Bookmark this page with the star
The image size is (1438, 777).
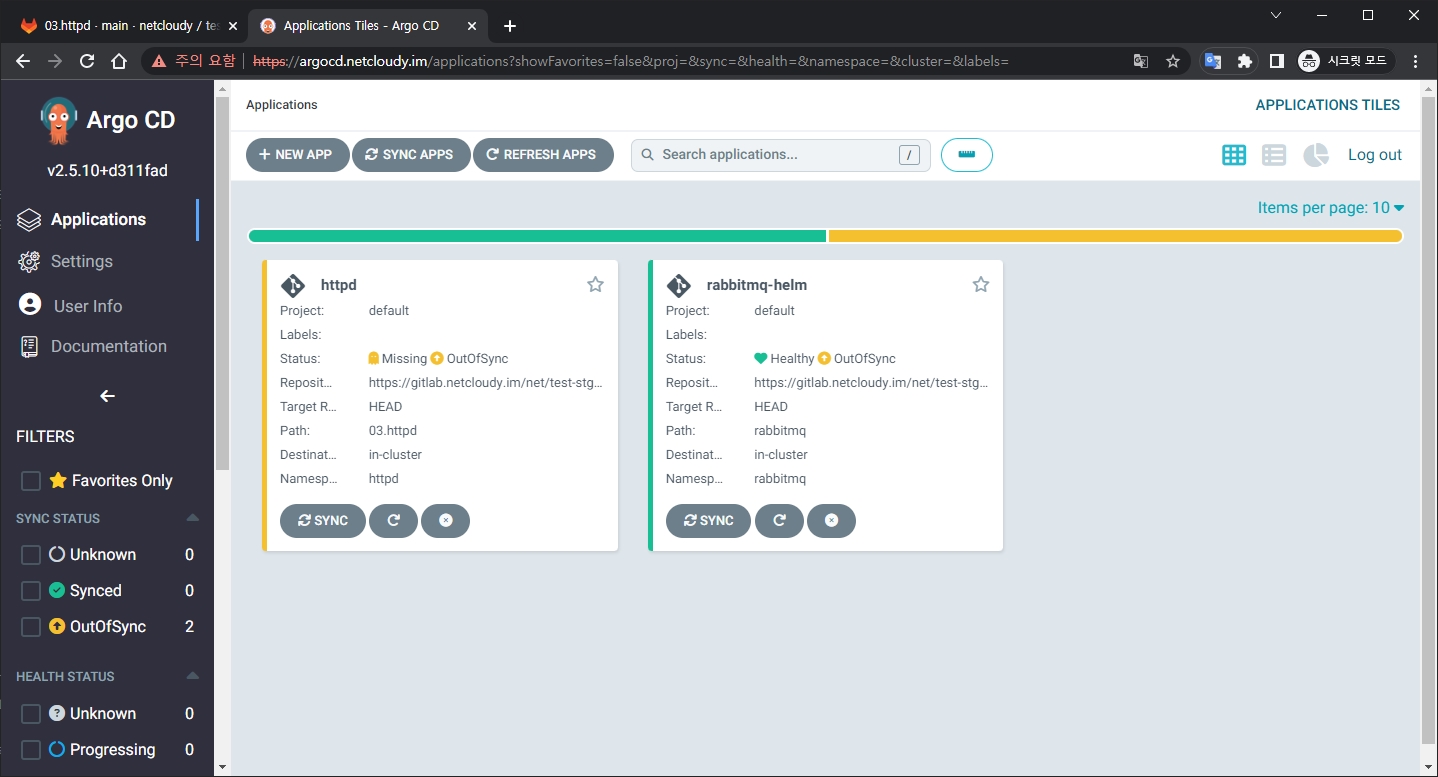click(x=1173, y=61)
